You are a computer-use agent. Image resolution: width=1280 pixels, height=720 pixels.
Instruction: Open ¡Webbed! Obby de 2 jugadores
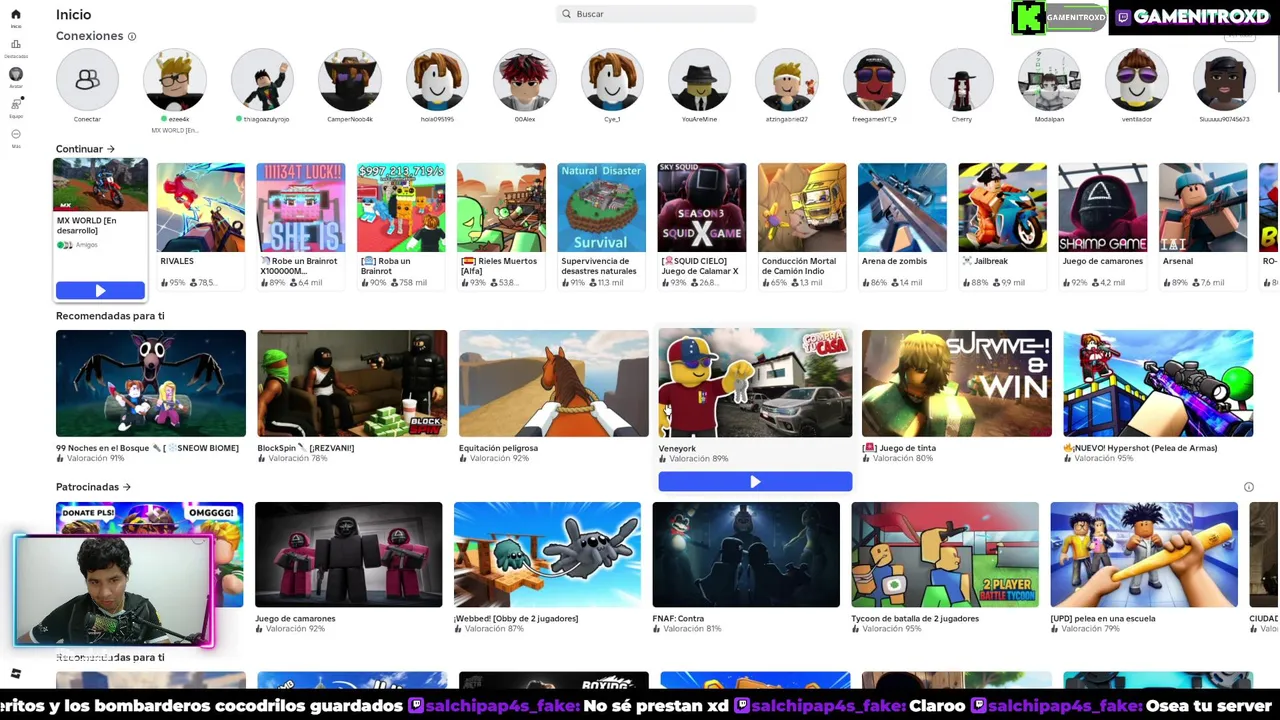click(x=547, y=554)
